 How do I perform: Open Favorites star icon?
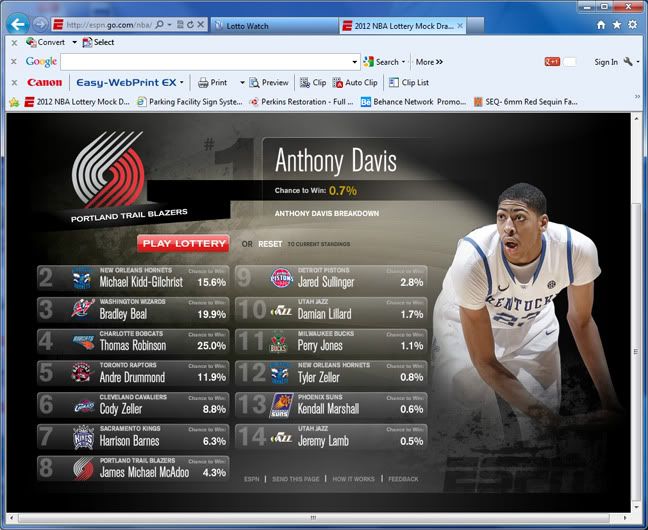pyautogui.click(x=617, y=25)
